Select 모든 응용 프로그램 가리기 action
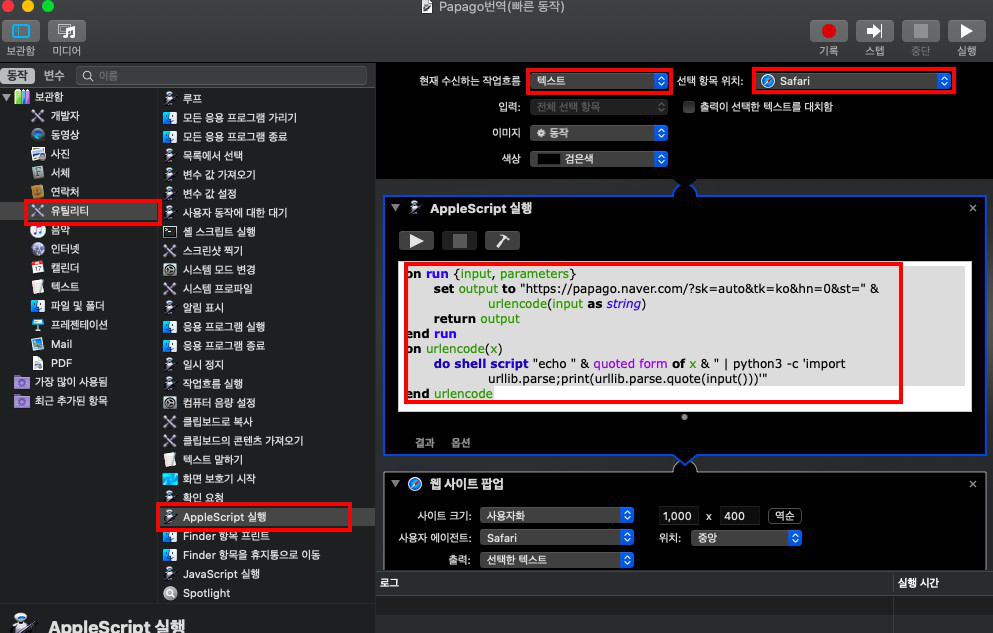 (x=239, y=117)
